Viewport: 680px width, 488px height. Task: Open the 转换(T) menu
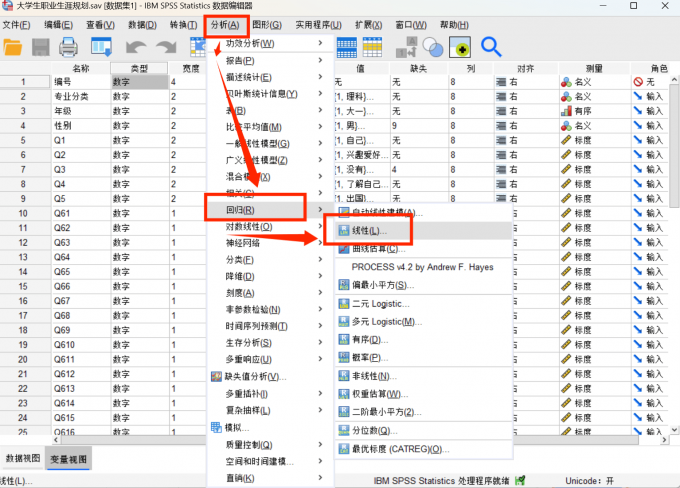pyautogui.click(x=183, y=25)
